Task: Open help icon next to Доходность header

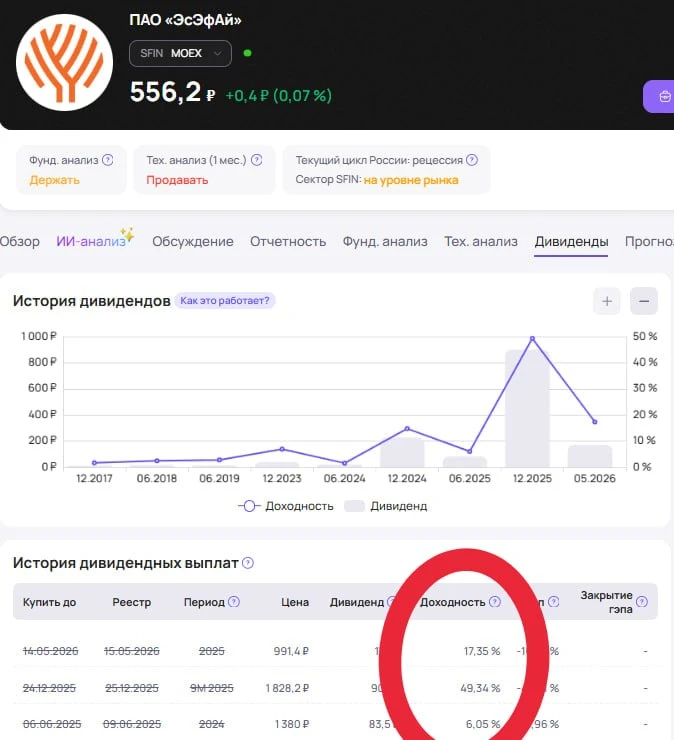Action: (x=495, y=602)
